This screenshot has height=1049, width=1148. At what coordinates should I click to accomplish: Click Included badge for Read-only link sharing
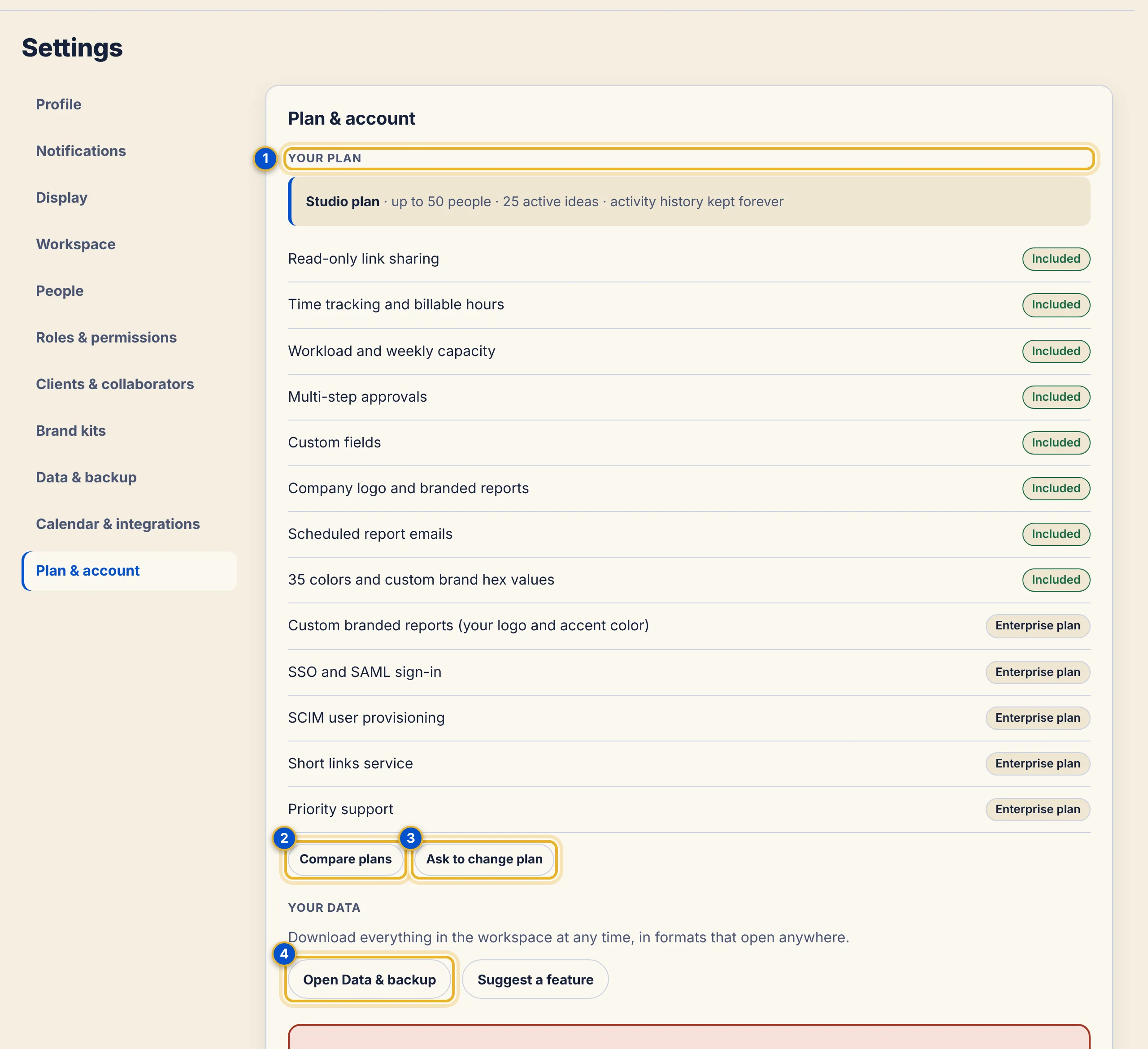1056,259
